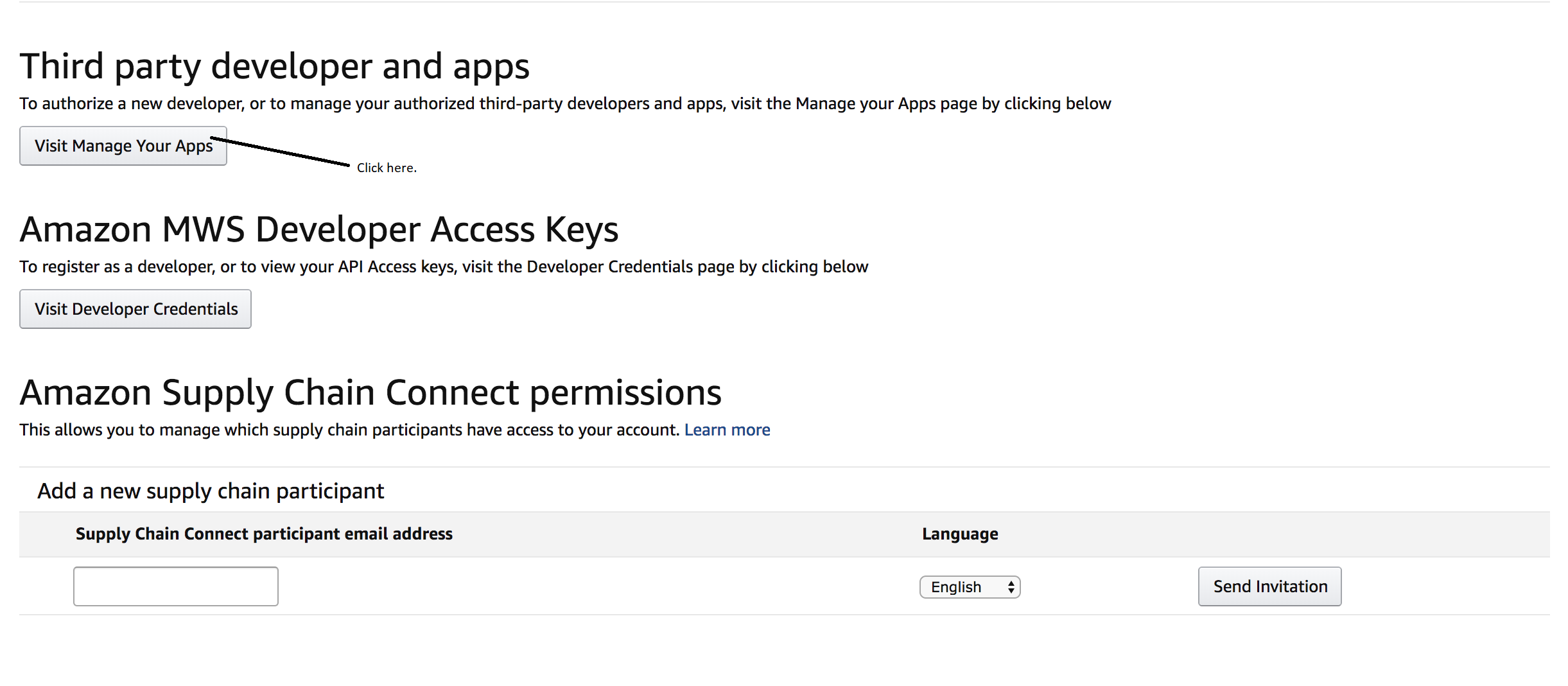Select the Add a new supply chain participant title
The image size is (1568, 686).
tap(211, 491)
